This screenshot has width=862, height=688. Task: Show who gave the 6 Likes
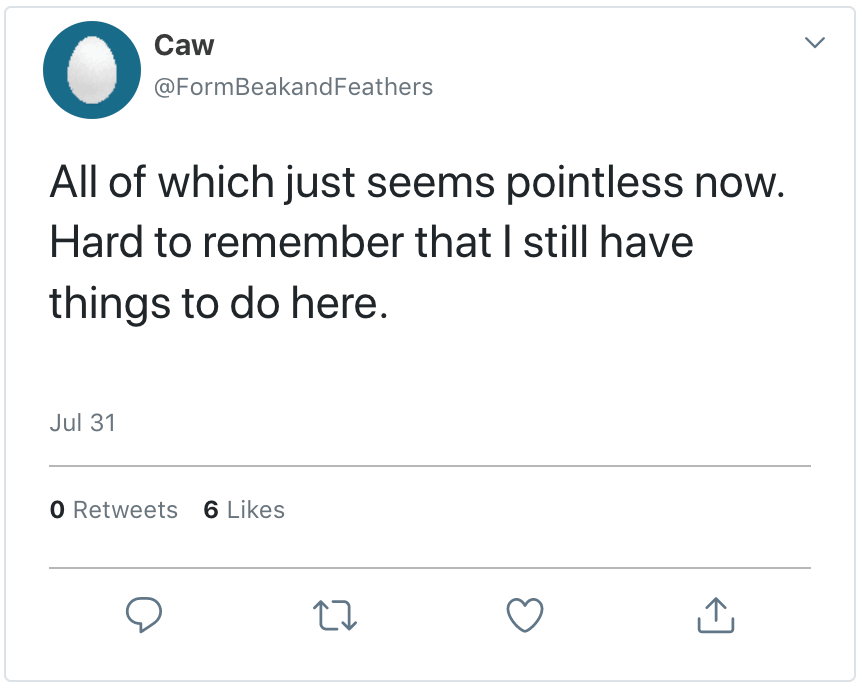(x=244, y=510)
